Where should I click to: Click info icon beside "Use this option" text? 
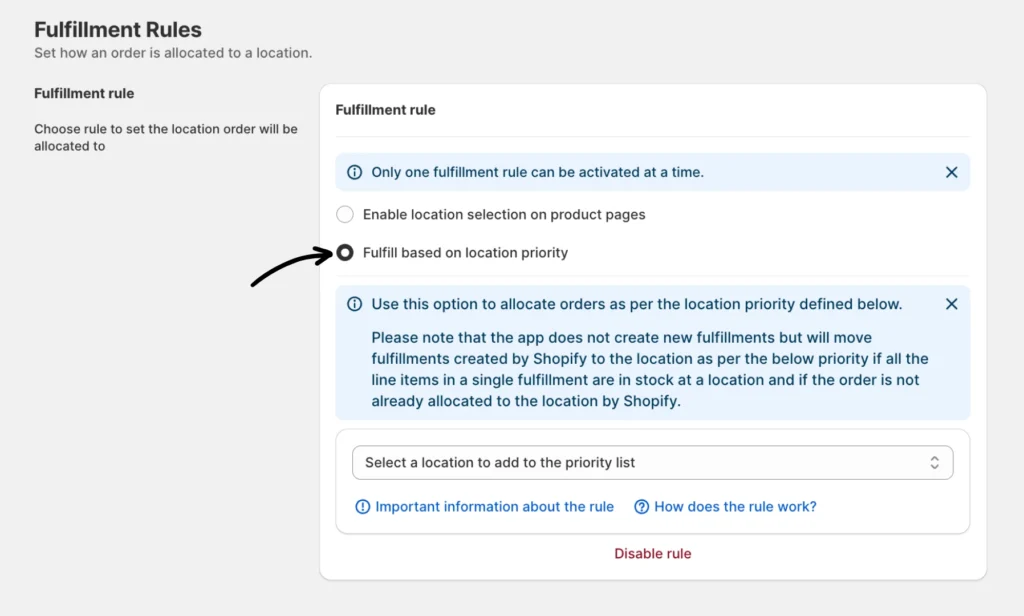click(354, 304)
